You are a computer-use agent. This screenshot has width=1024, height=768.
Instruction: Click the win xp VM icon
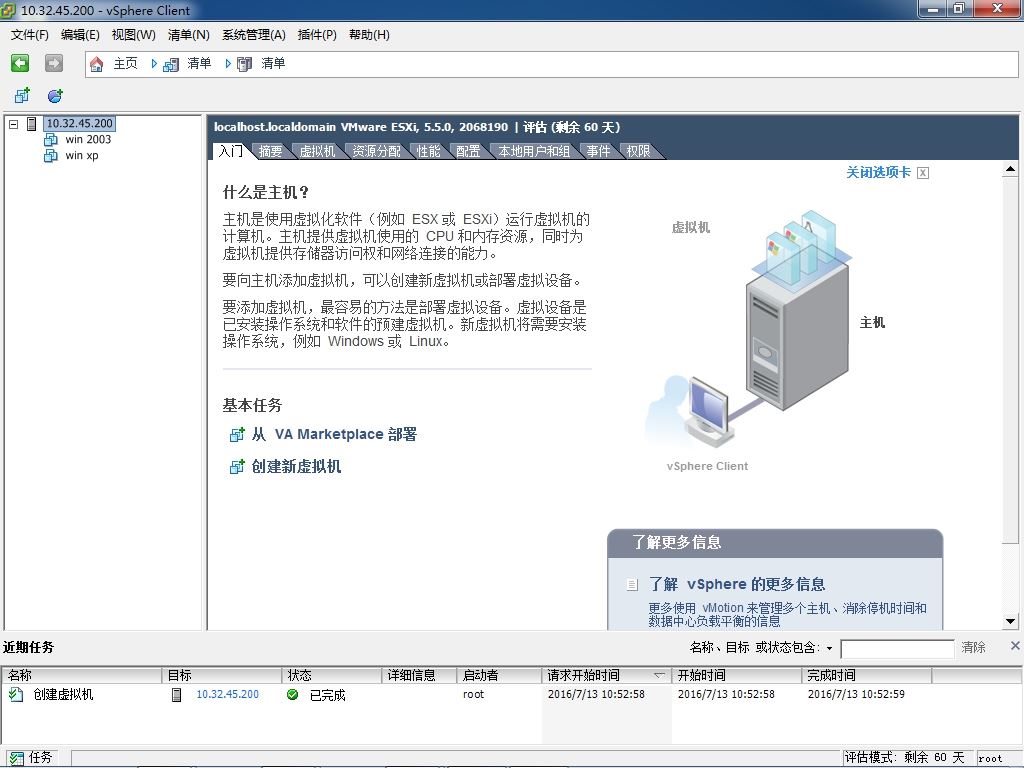pos(50,155)
